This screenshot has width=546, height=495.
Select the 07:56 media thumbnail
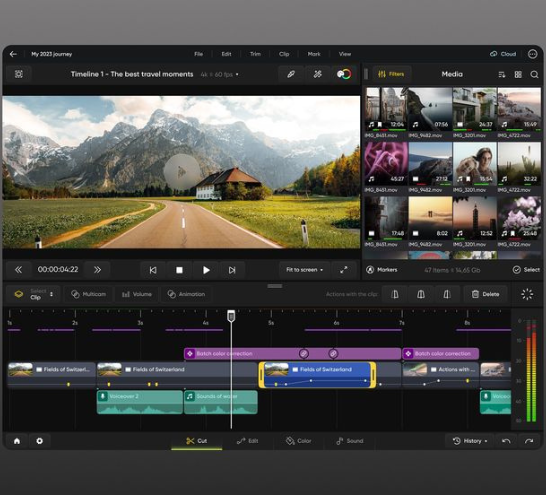tap(430, 109)
